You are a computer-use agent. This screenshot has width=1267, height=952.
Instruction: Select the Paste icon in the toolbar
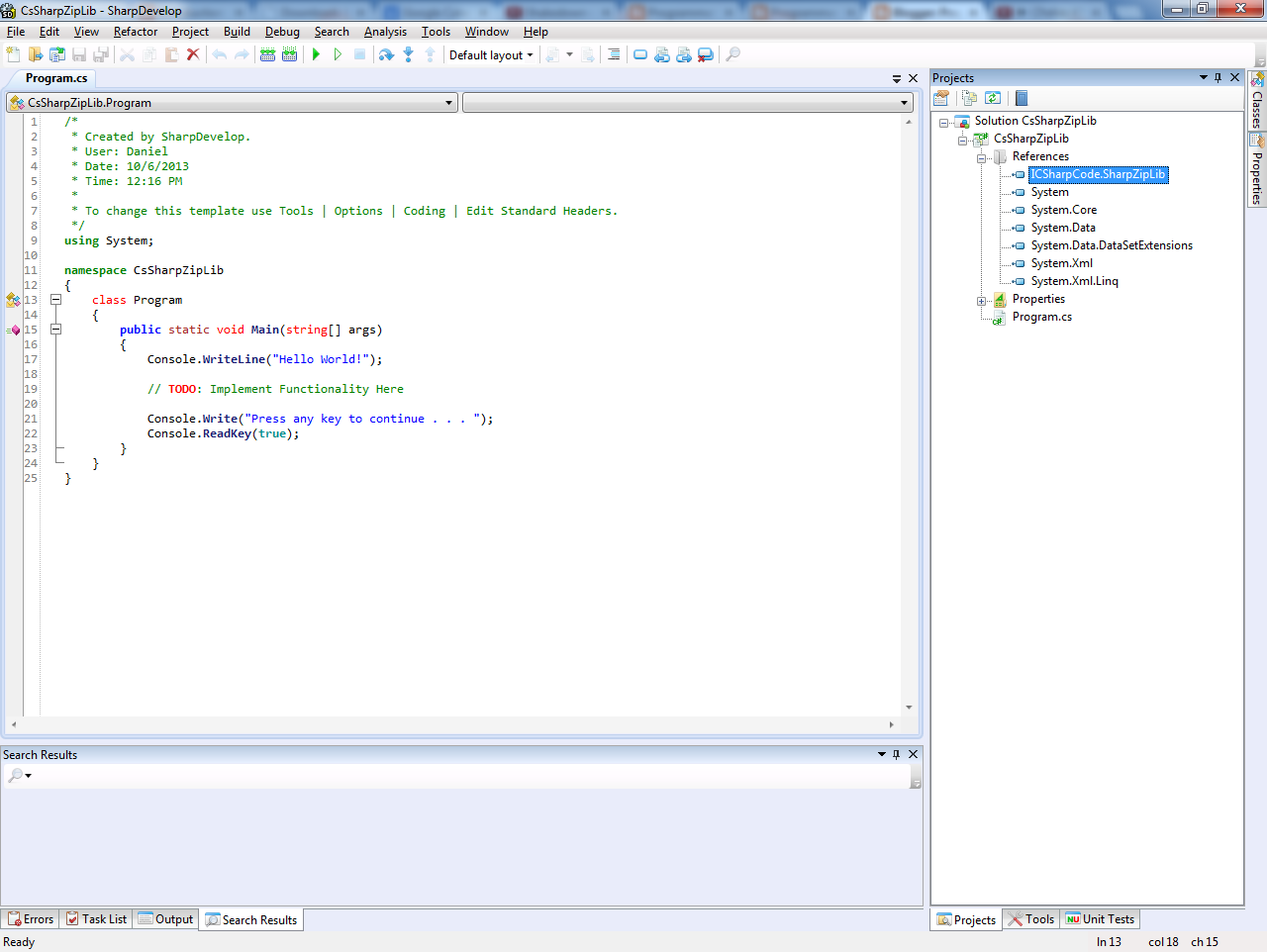173,54
